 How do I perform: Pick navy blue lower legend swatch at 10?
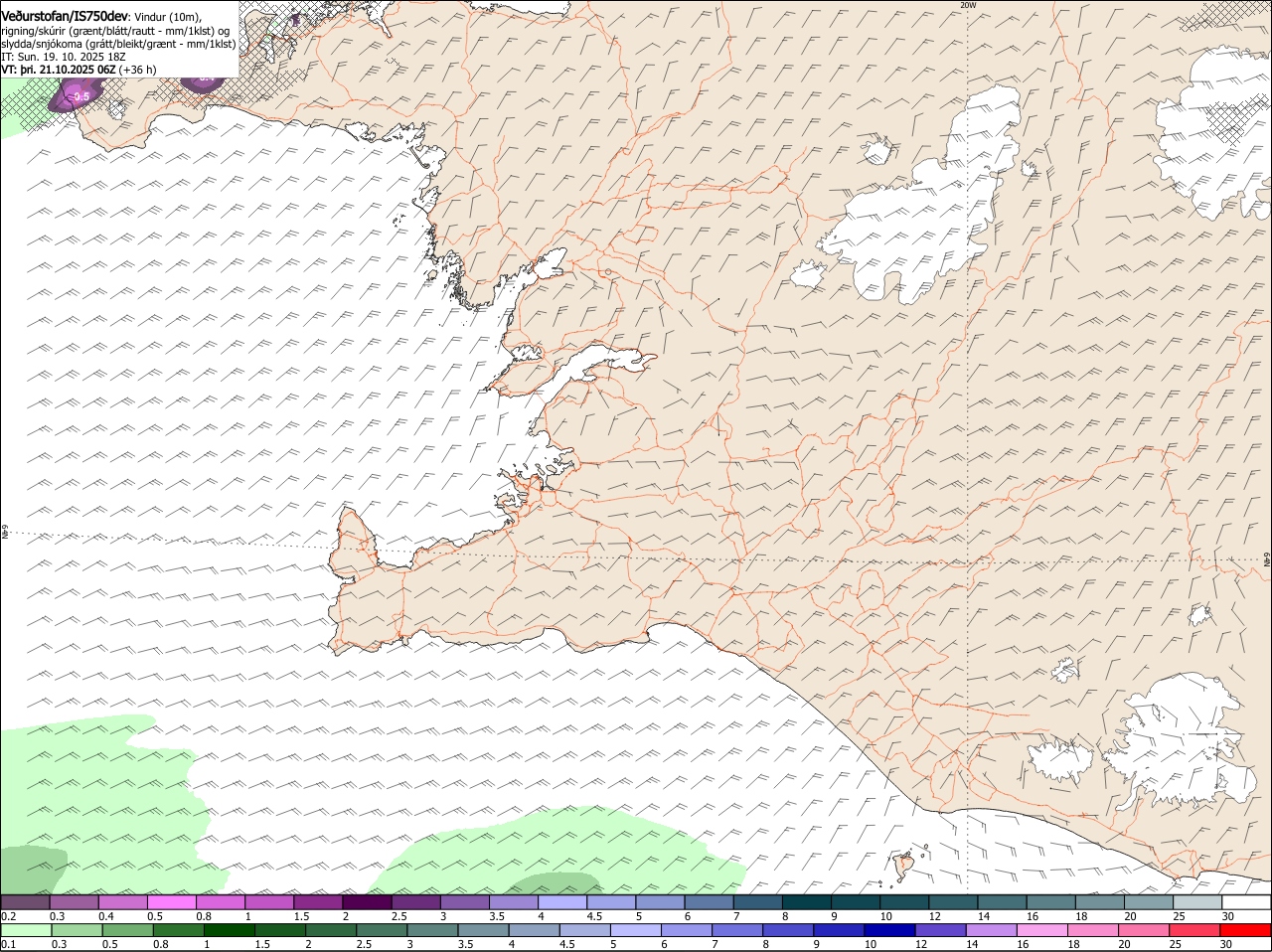(x=889, y=930)
